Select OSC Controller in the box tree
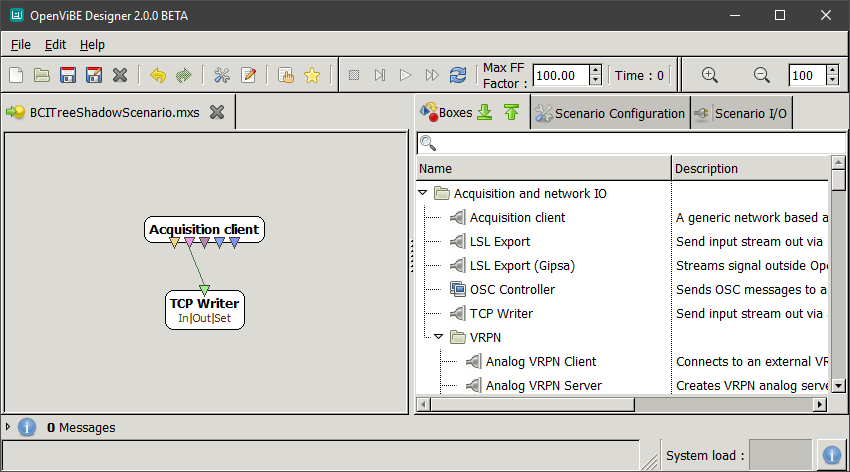The height and width of the screenshot is (472, 850). tap(512, 289)
